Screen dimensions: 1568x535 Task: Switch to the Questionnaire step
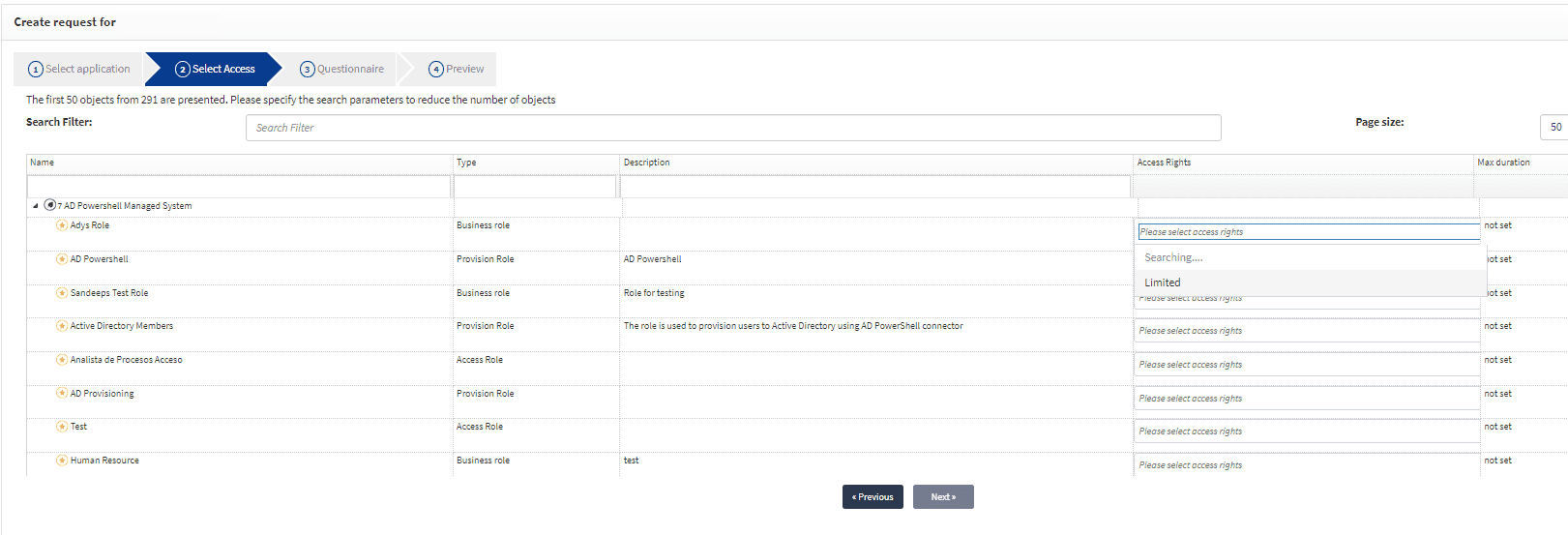pos(341,69)
